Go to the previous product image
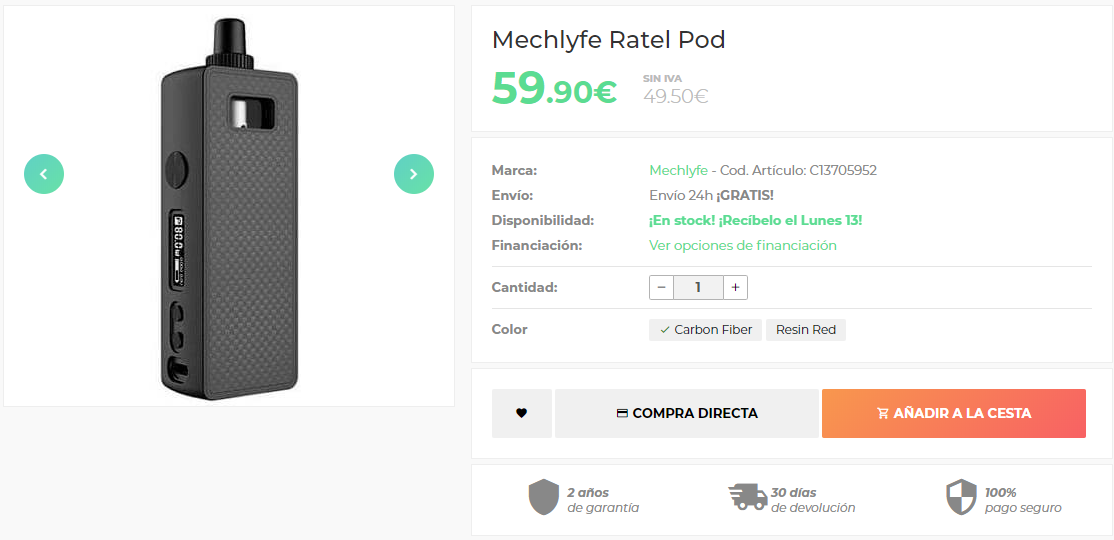Screen dimensions: 1114x540 click(x=44, y=174)
